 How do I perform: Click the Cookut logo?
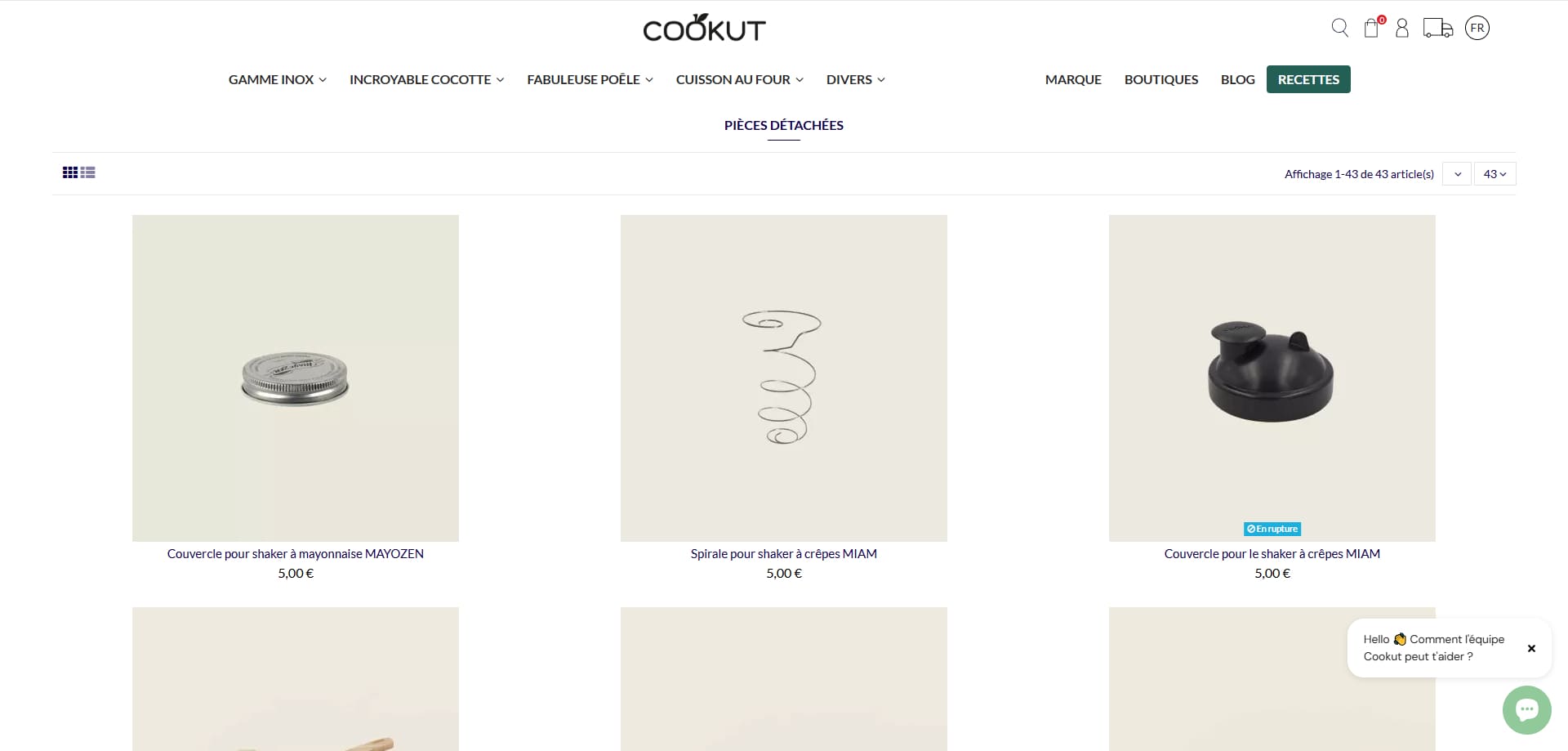pos(704,28)
